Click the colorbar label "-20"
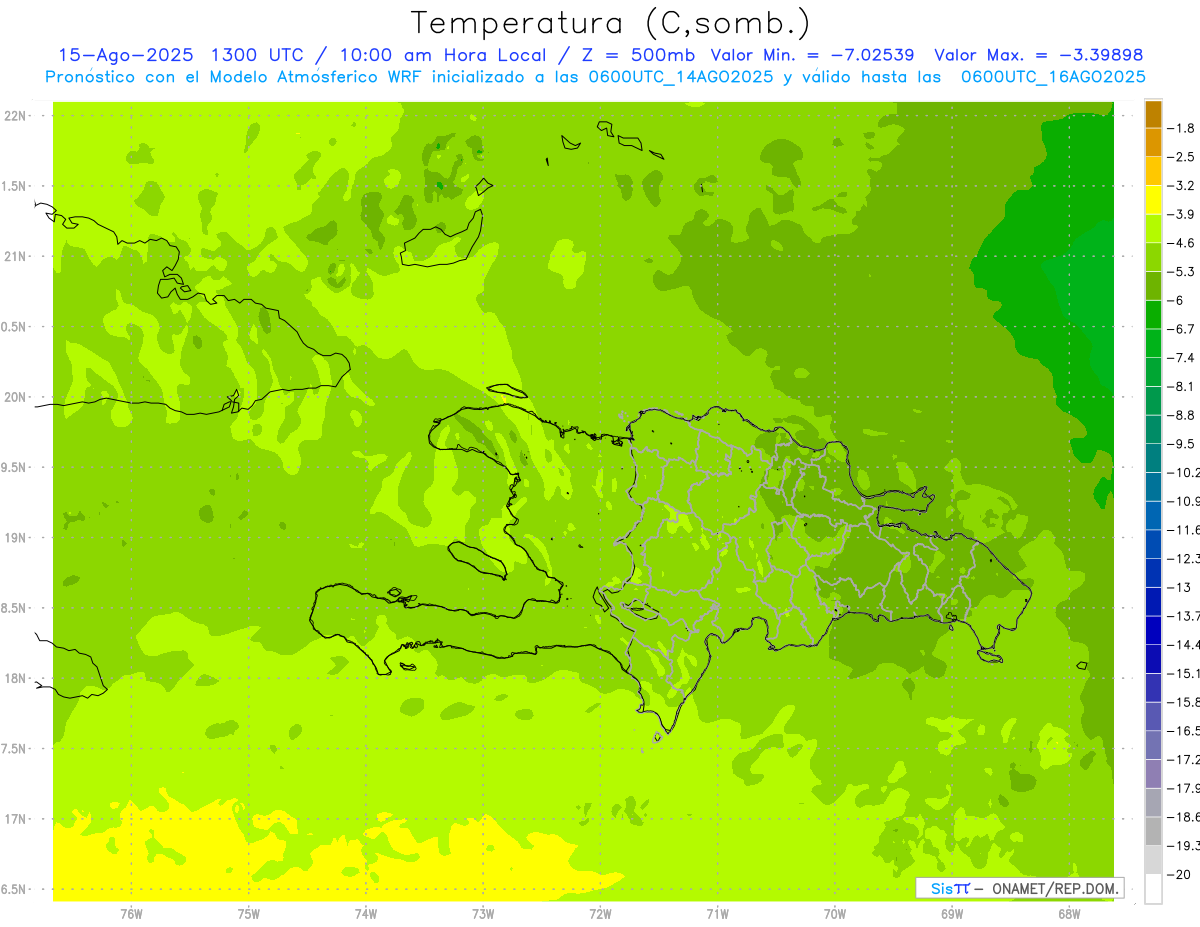 tap(1180, 874)
